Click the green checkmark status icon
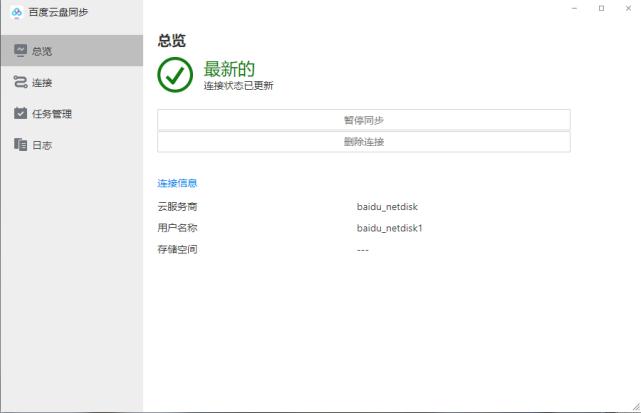 click(175, 75)
